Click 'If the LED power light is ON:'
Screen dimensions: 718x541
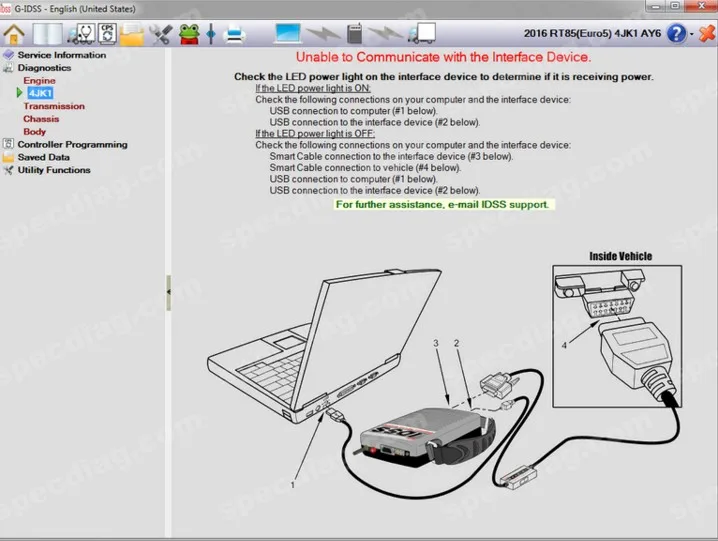pos(313,88)
